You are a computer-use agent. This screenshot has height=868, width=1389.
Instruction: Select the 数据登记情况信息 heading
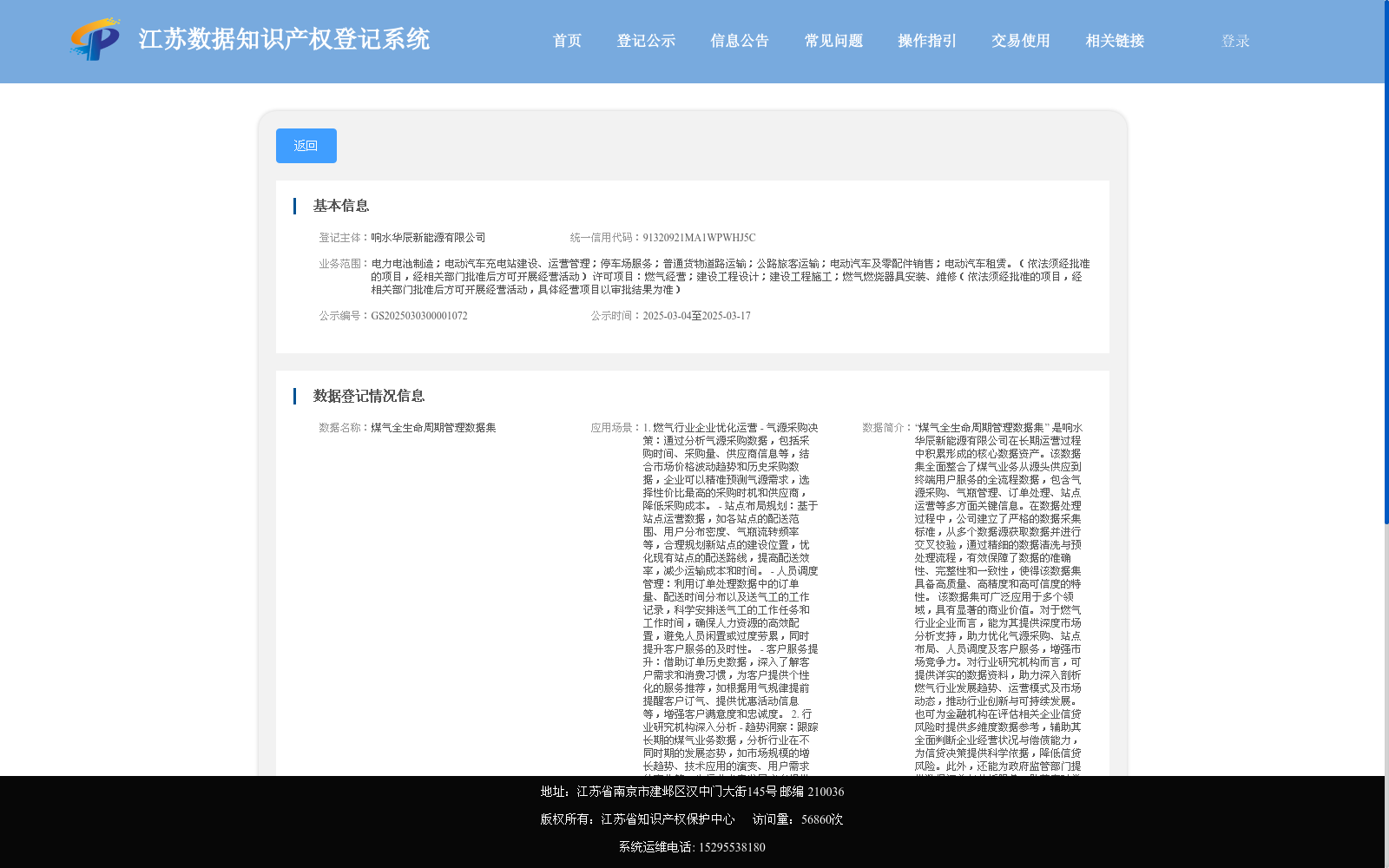369,396
